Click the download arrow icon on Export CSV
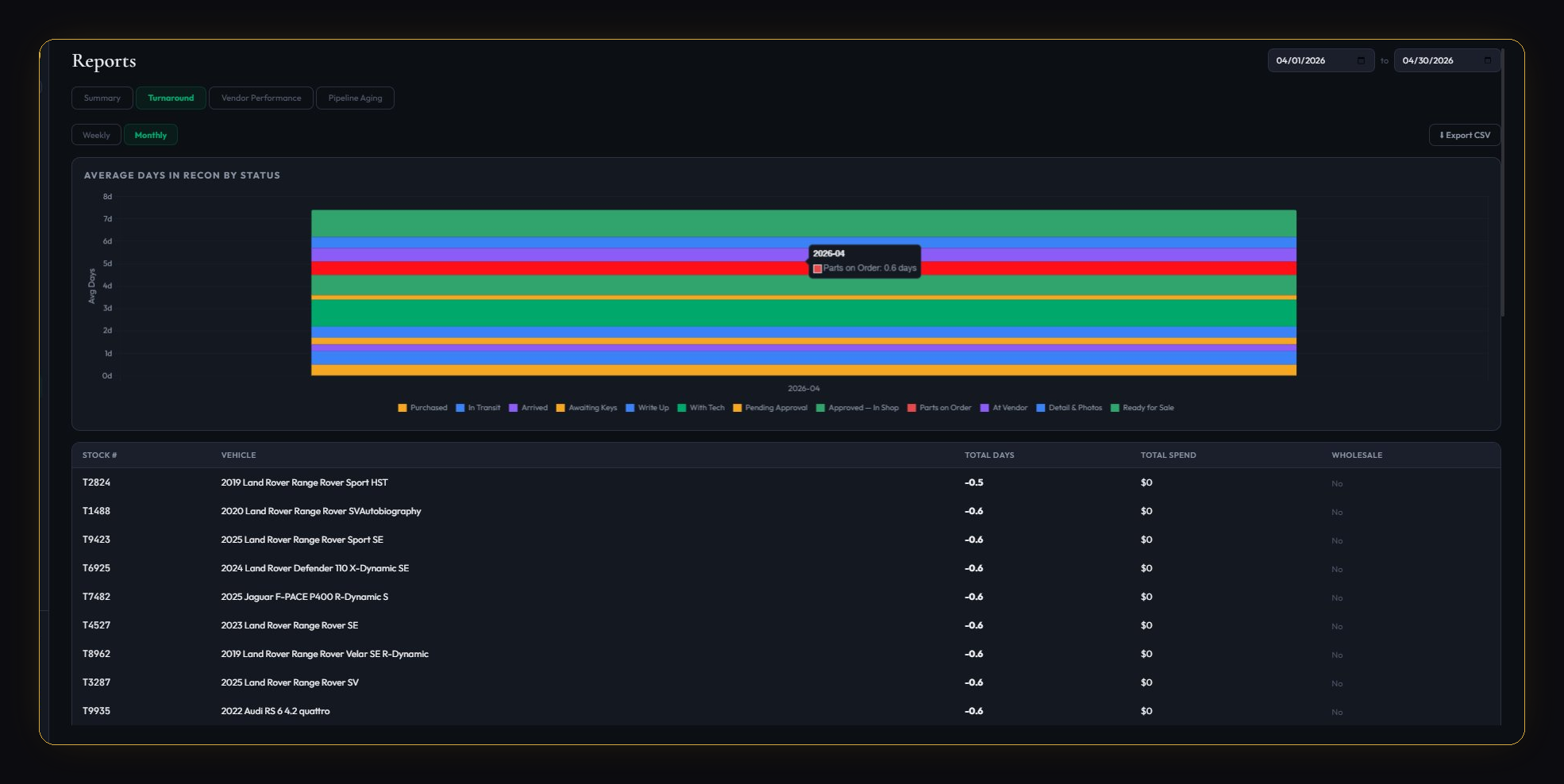 pos(1441,135)
